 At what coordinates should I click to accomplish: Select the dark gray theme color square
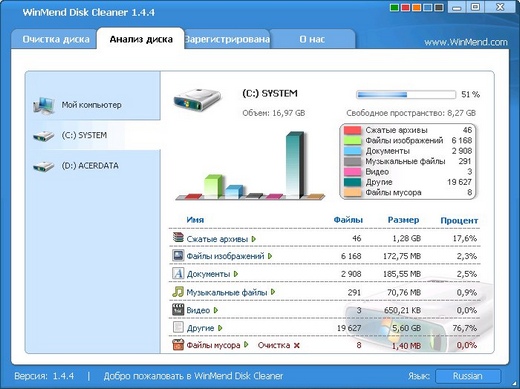click(439, 8)
